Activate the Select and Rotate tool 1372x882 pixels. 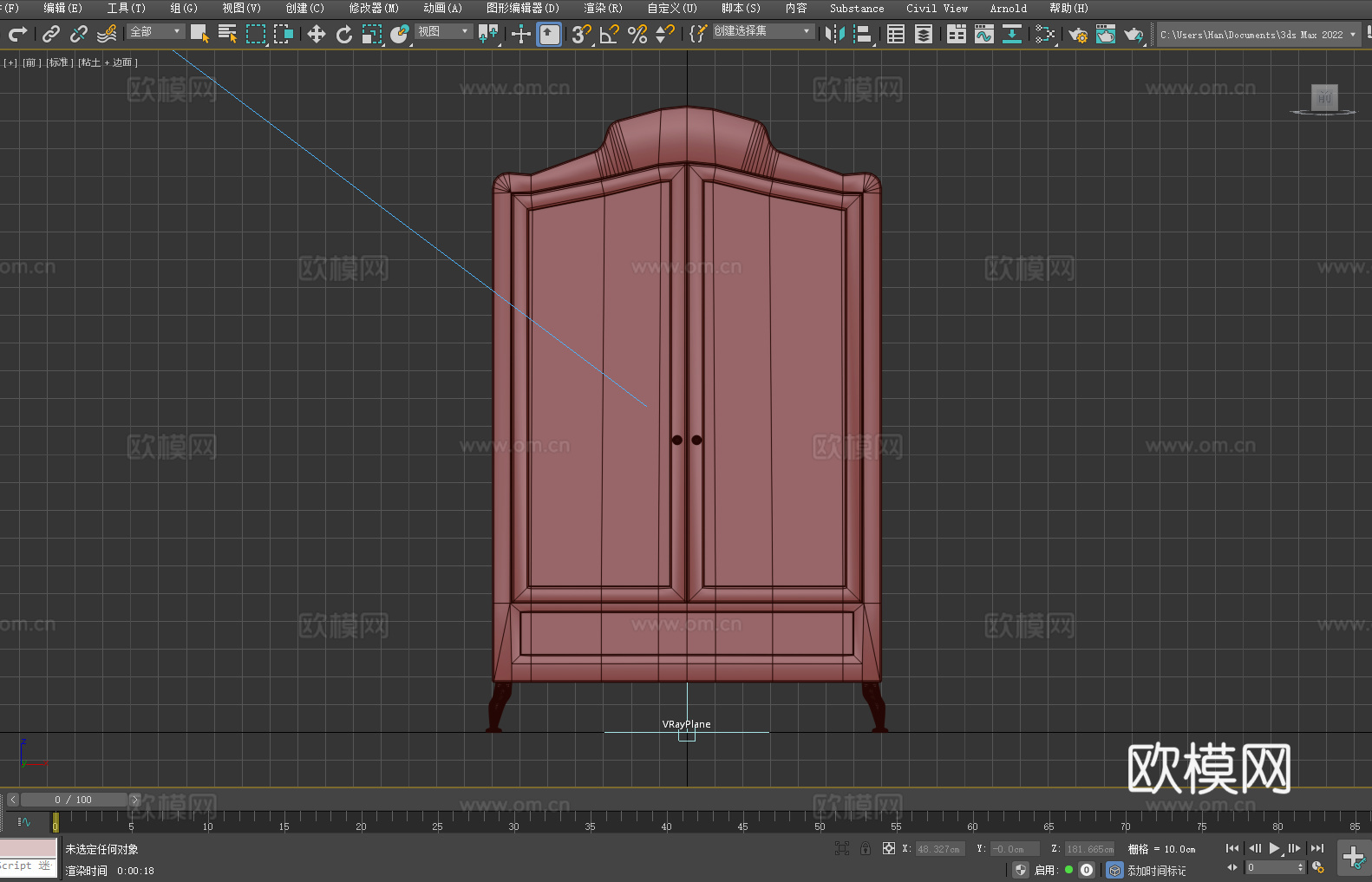click(344, 34)
